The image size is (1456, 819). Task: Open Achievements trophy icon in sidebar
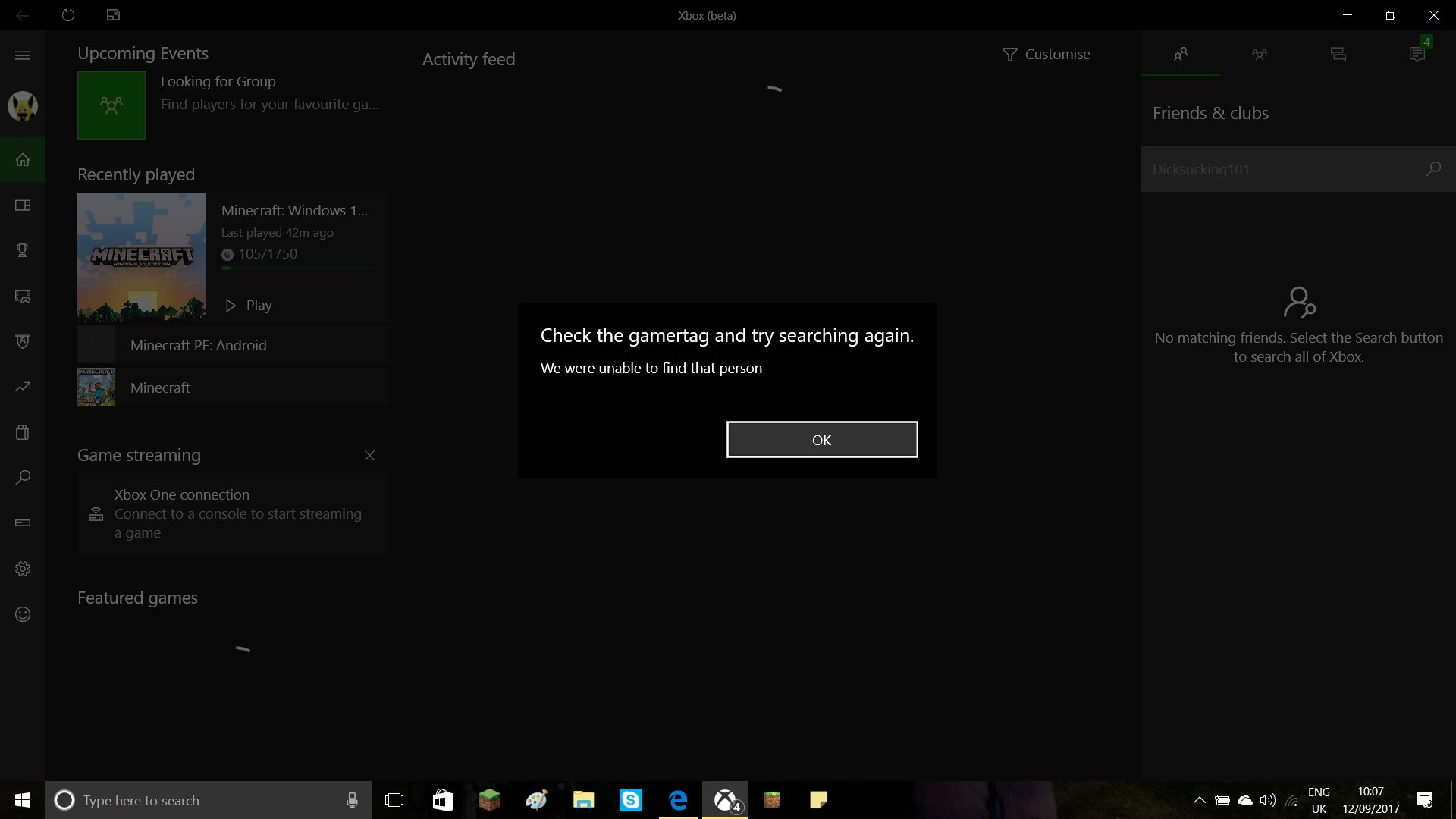23,250
